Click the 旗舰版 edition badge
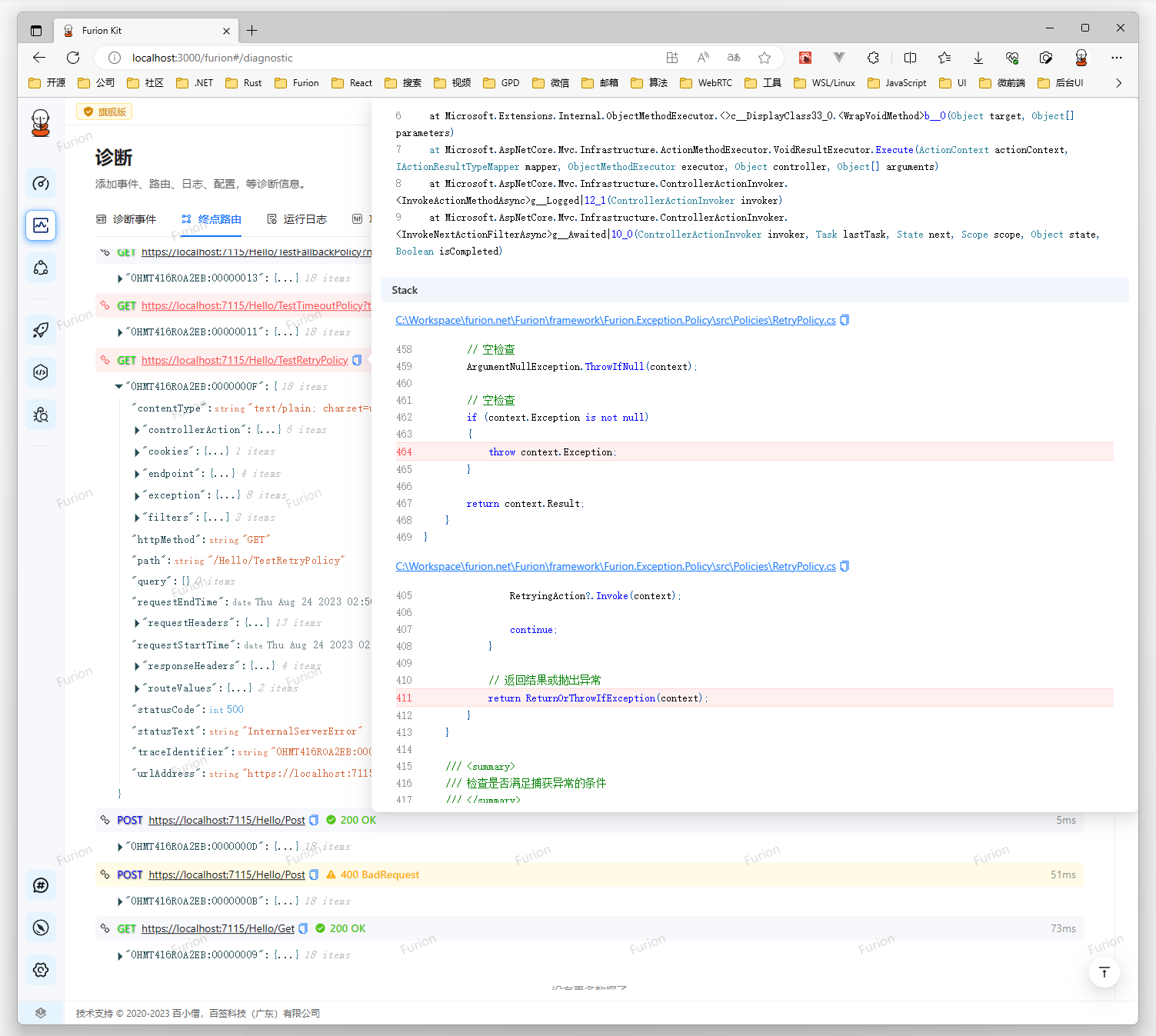This screenshot has height=1036, width=1156. click(x=105, y=112)
